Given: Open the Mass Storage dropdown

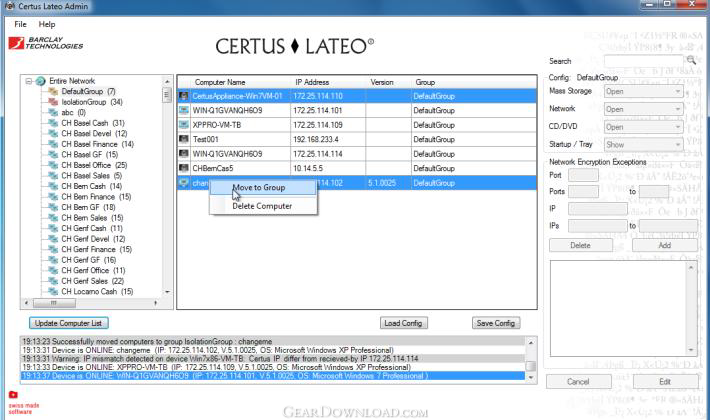Looking at the screenshot, I should click(643, 91).
